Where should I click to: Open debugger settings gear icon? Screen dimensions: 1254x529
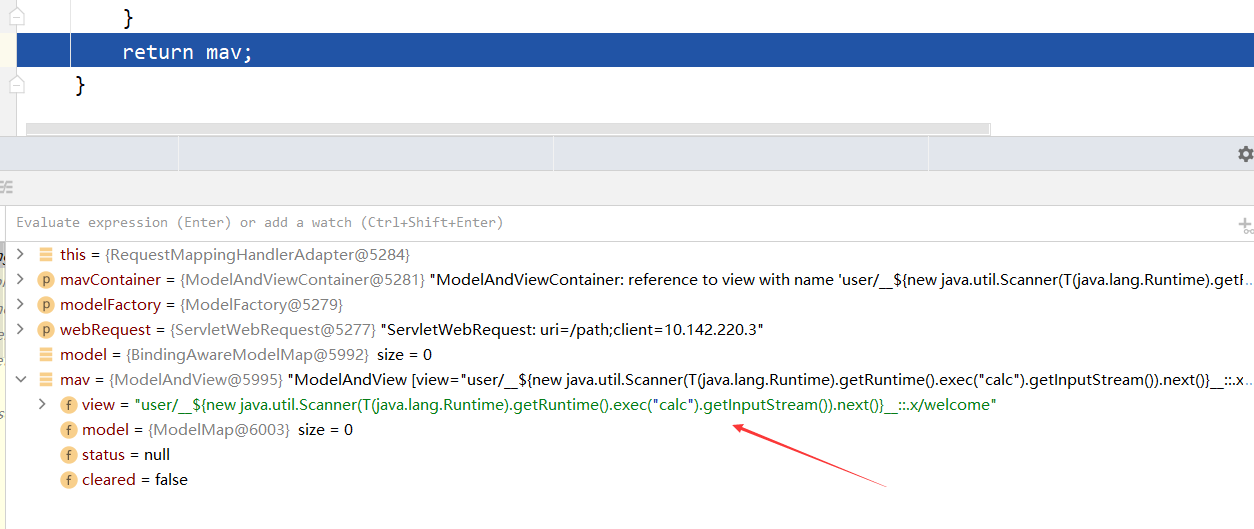[x=1245, y=154]
